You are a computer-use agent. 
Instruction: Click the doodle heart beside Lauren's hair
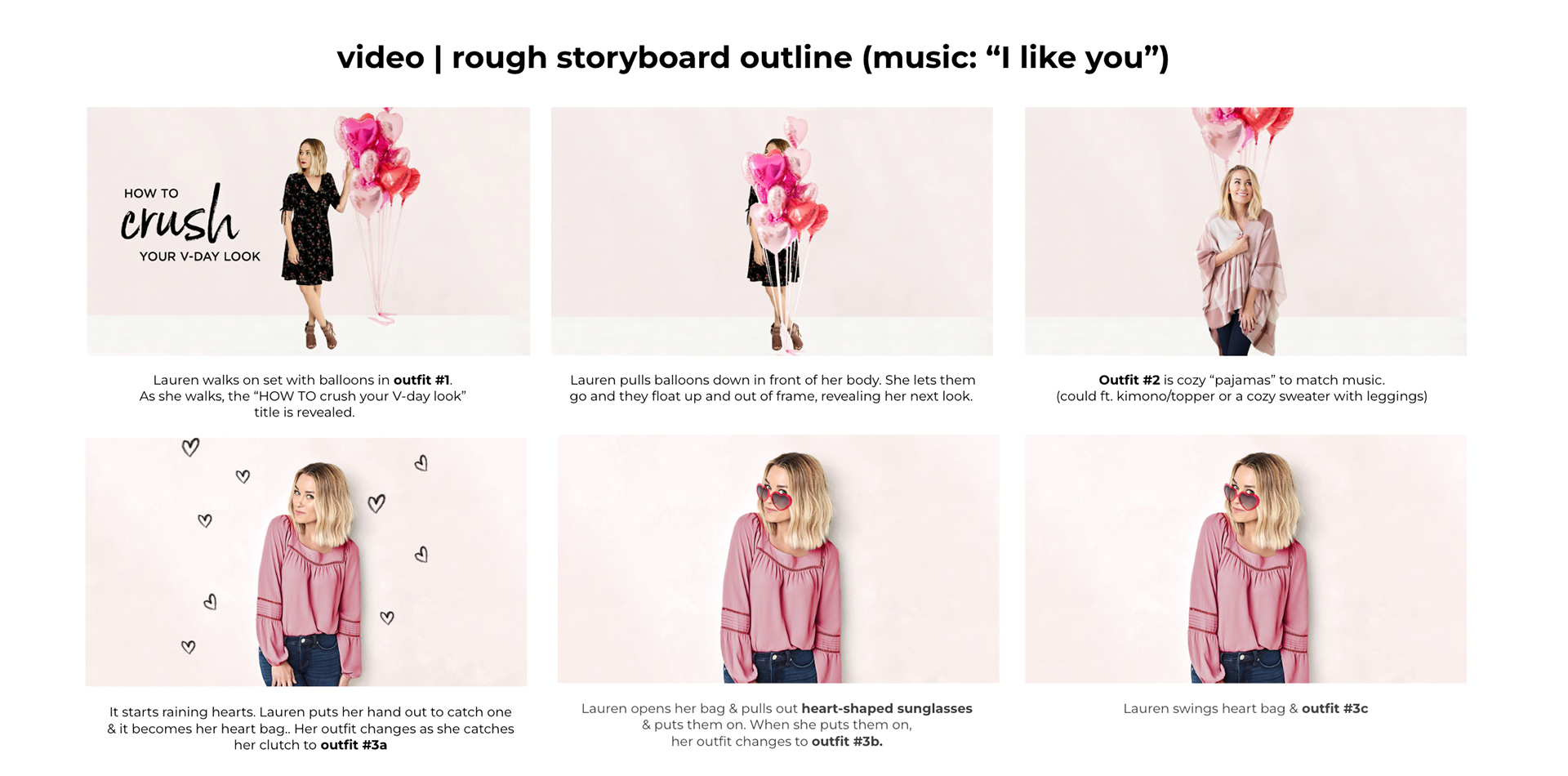(x=376, y=503)
